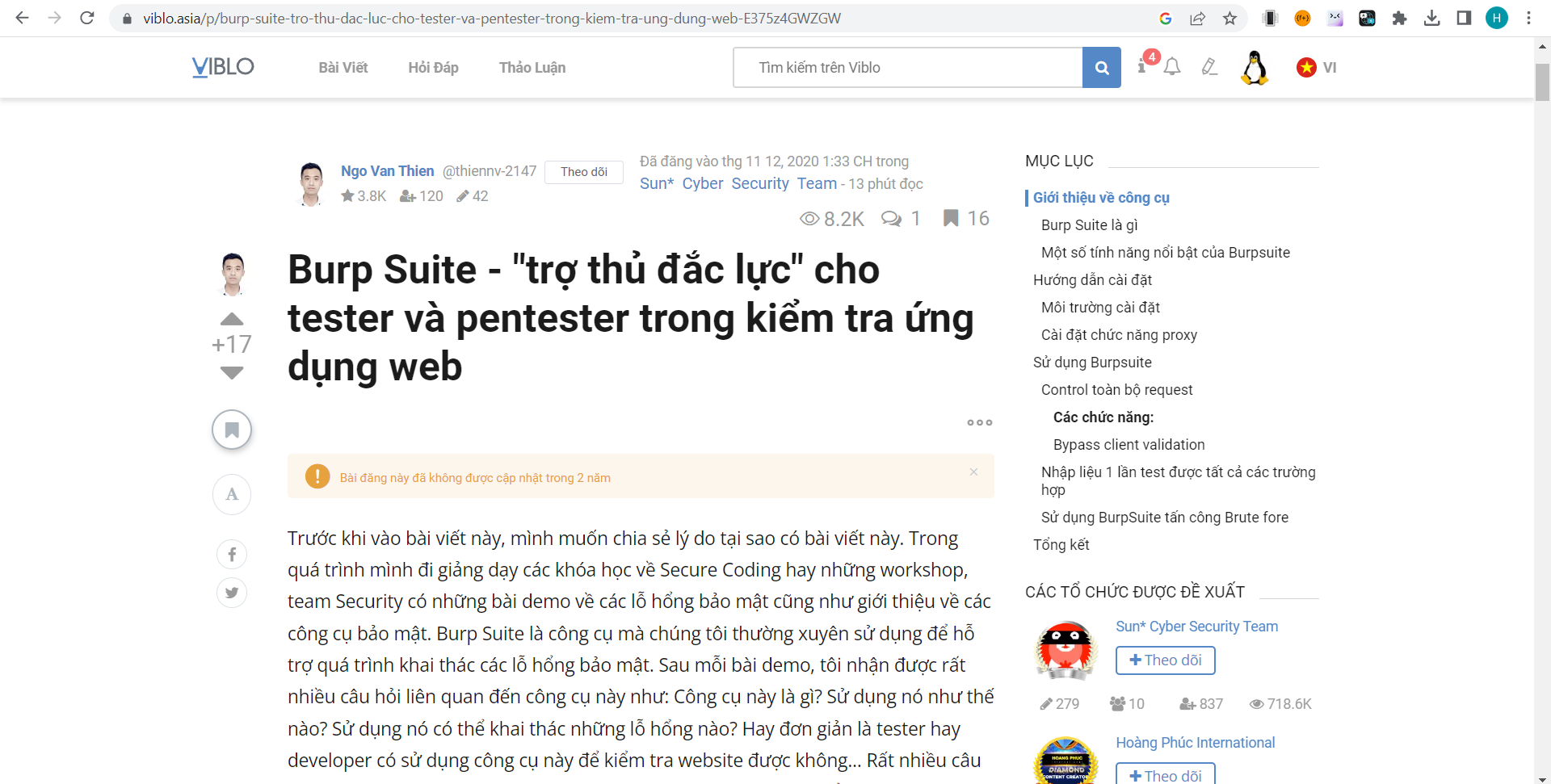Focus the 'Tìm kiếm trên Viblo' search field
The image size is (1551, 784).
click(908, 68)
